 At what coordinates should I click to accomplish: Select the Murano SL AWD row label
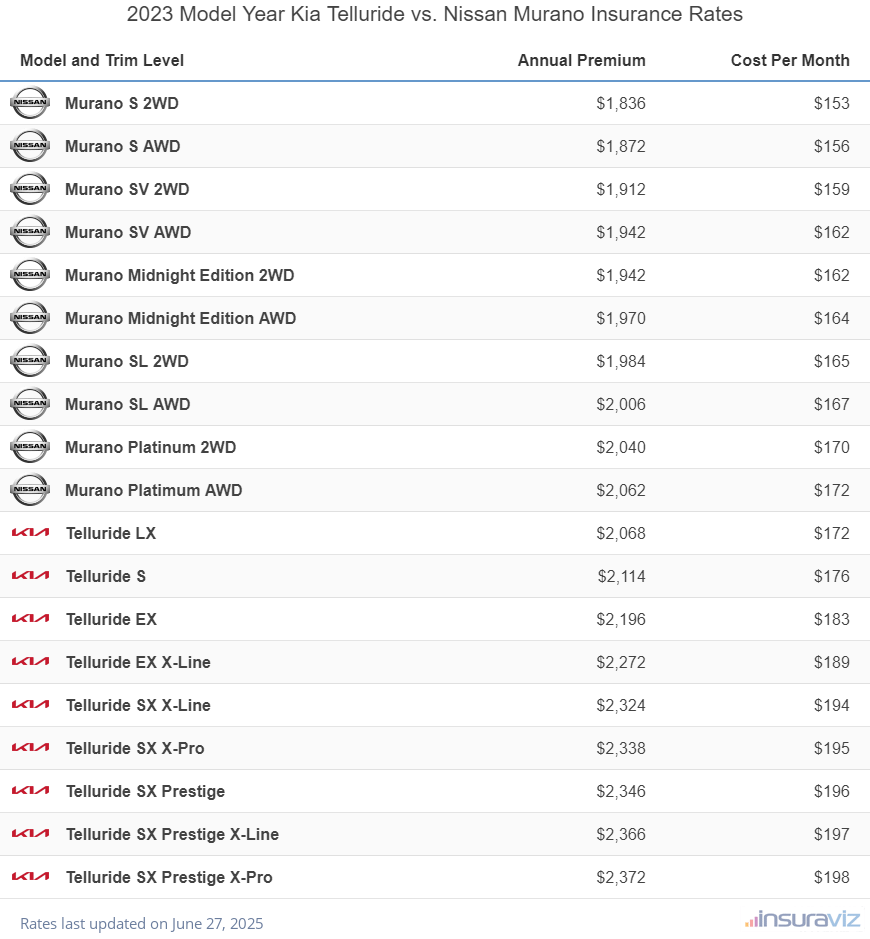(128, 404)
